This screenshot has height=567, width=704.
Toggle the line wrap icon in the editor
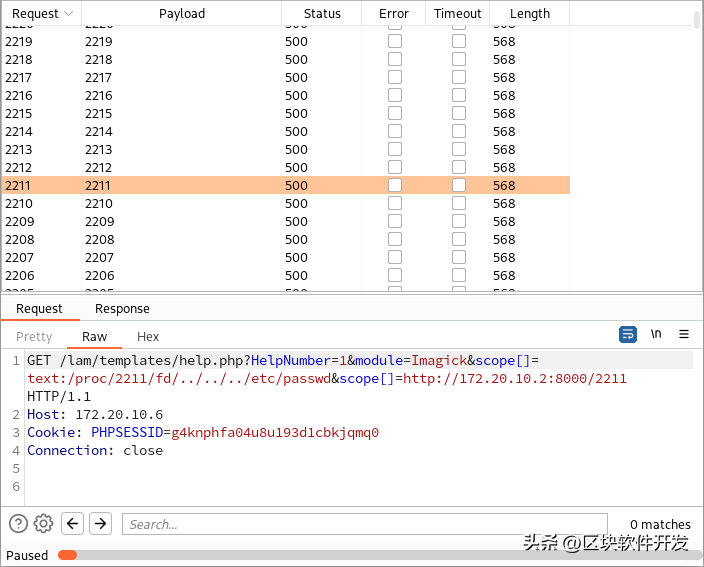(627, 334)
